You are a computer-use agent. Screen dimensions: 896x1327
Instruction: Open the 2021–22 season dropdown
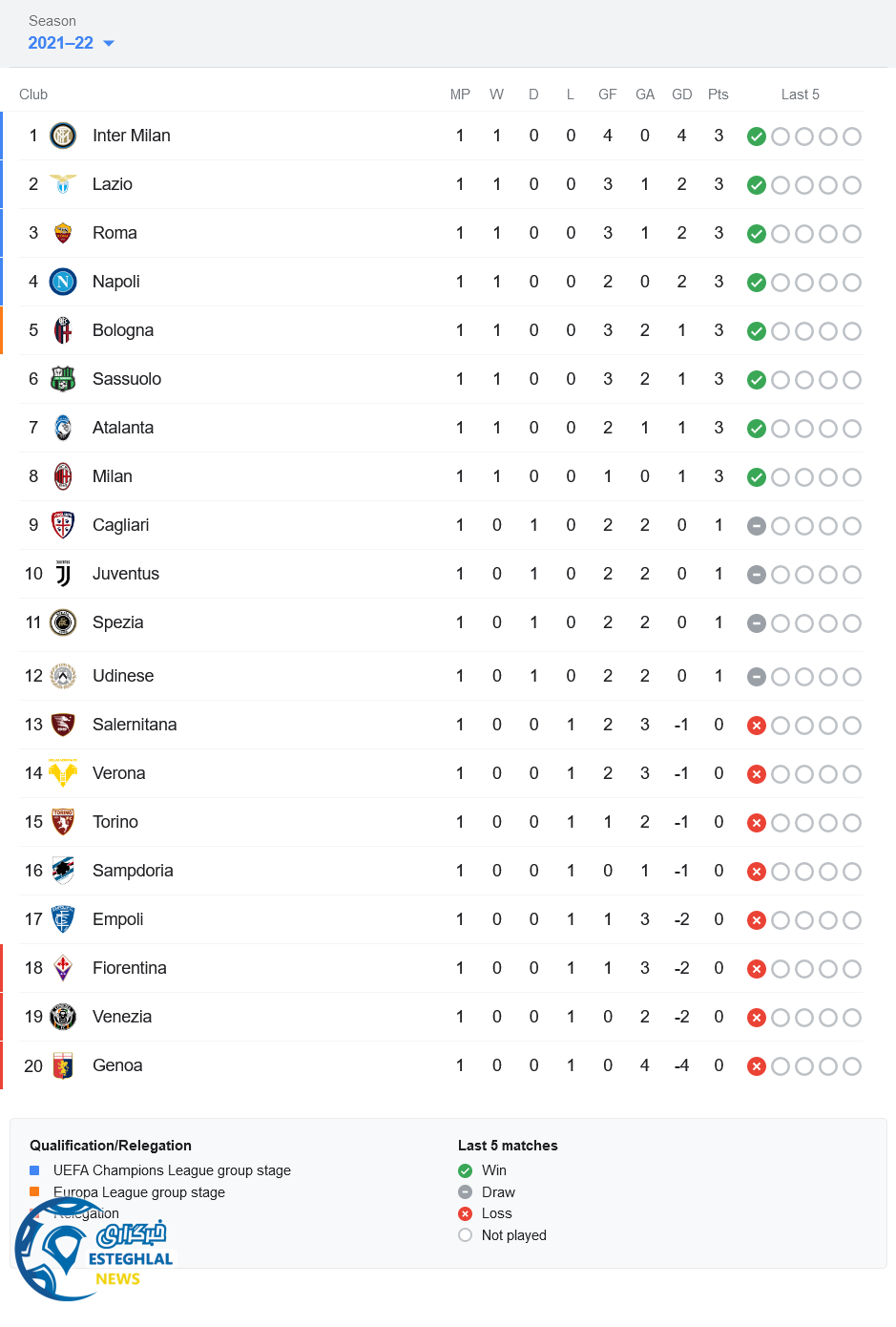pos(71,43)
